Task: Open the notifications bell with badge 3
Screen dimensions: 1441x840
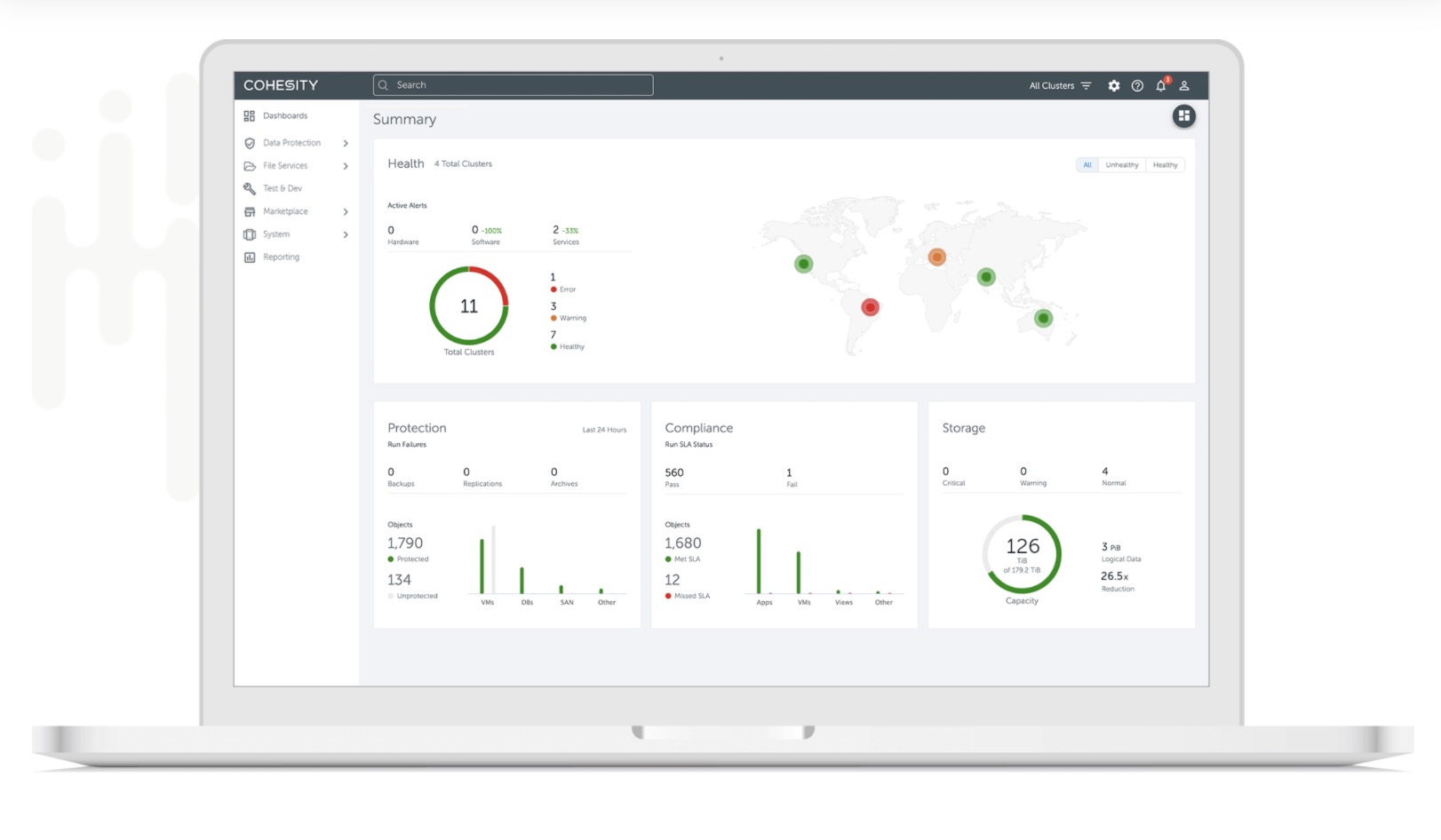Action: click(1160, 85)
